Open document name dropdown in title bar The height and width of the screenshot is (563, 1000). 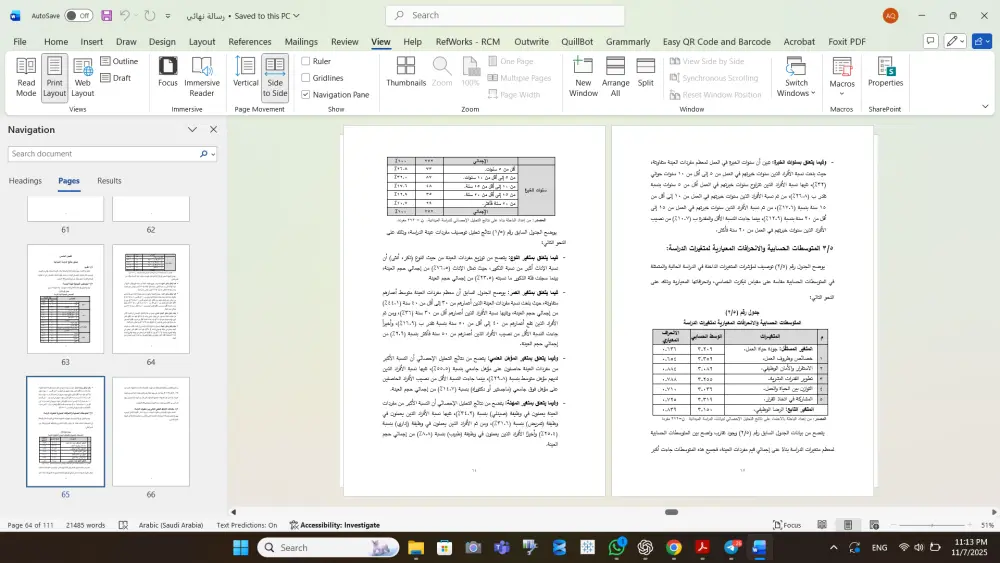[296, 15]
